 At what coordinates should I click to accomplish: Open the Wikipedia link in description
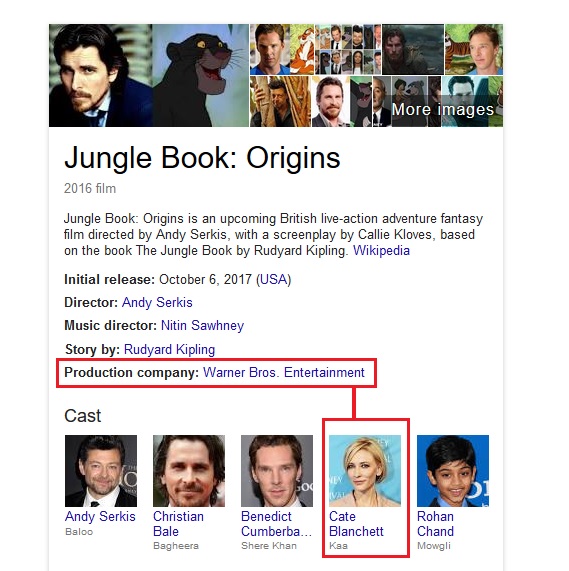381,251
